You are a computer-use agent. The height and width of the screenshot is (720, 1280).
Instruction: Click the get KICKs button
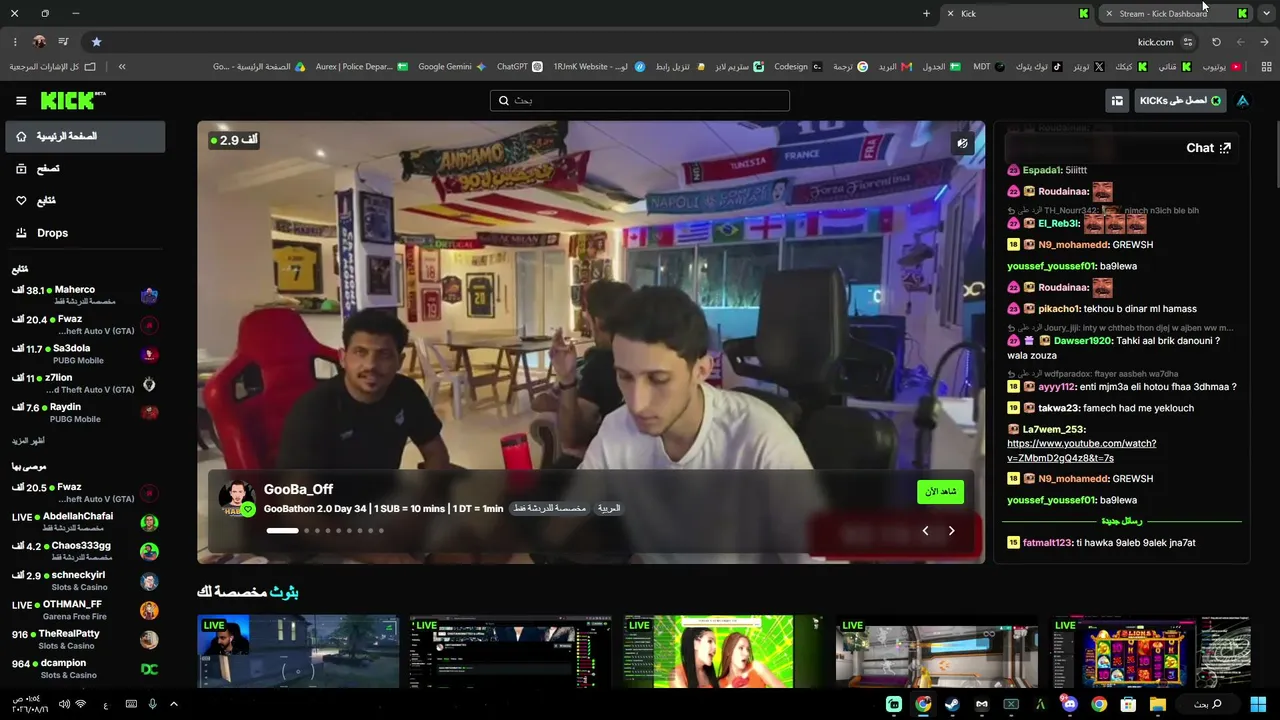click(x=1181, y=100)
